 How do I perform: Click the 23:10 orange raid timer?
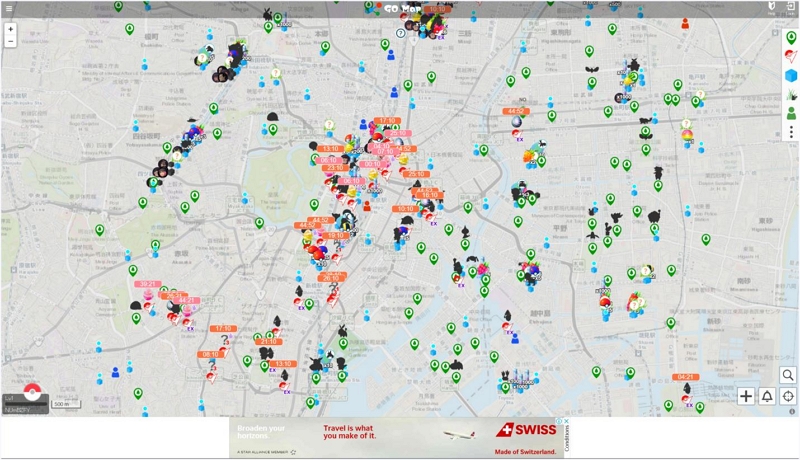tap(335, 167)
